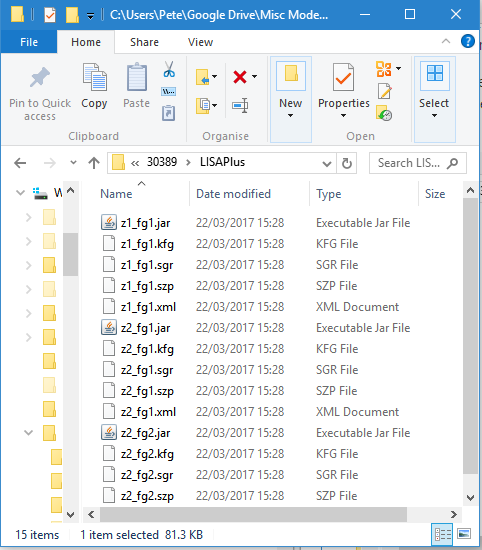The image size is (482, 550).
Task: Click the Edit pencil icon in Open group
Action: click(384, 91)
